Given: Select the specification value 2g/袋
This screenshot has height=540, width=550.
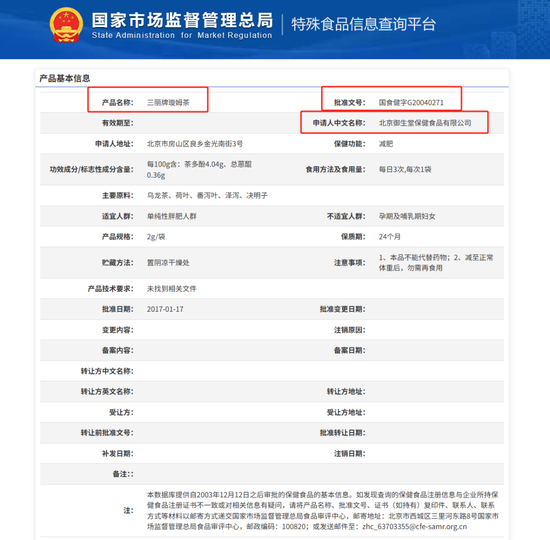Looking at the screenshot, I should pyautogui.click(x=156, y=237).
